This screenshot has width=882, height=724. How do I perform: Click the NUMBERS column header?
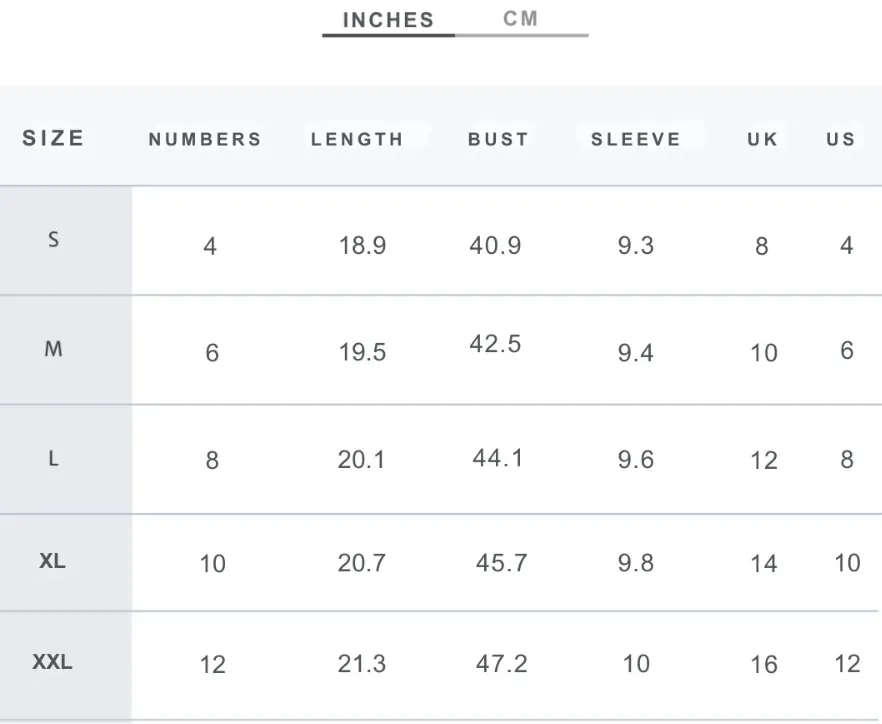[205, 140]
